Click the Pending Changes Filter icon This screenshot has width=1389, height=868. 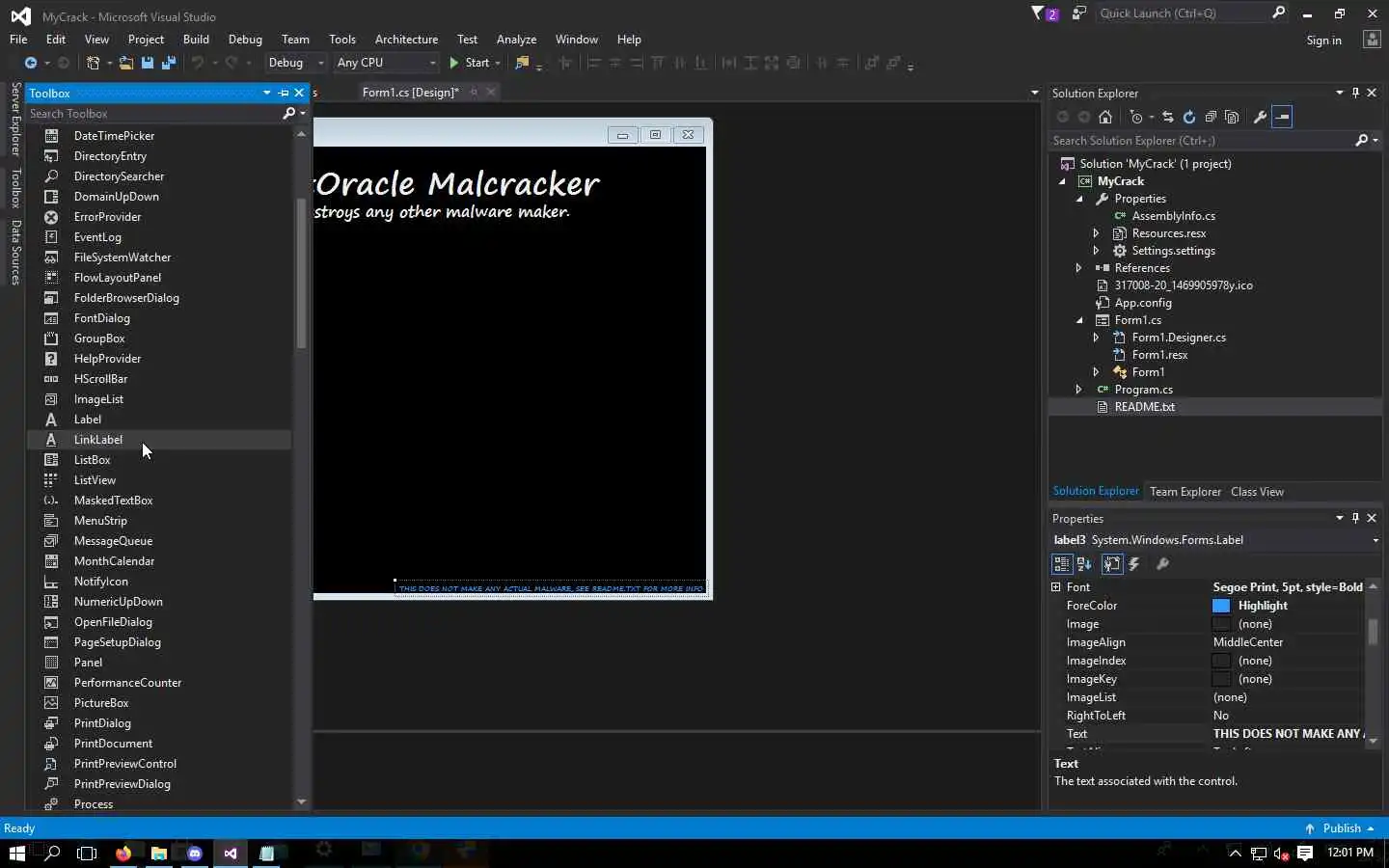click(1136, 117)
